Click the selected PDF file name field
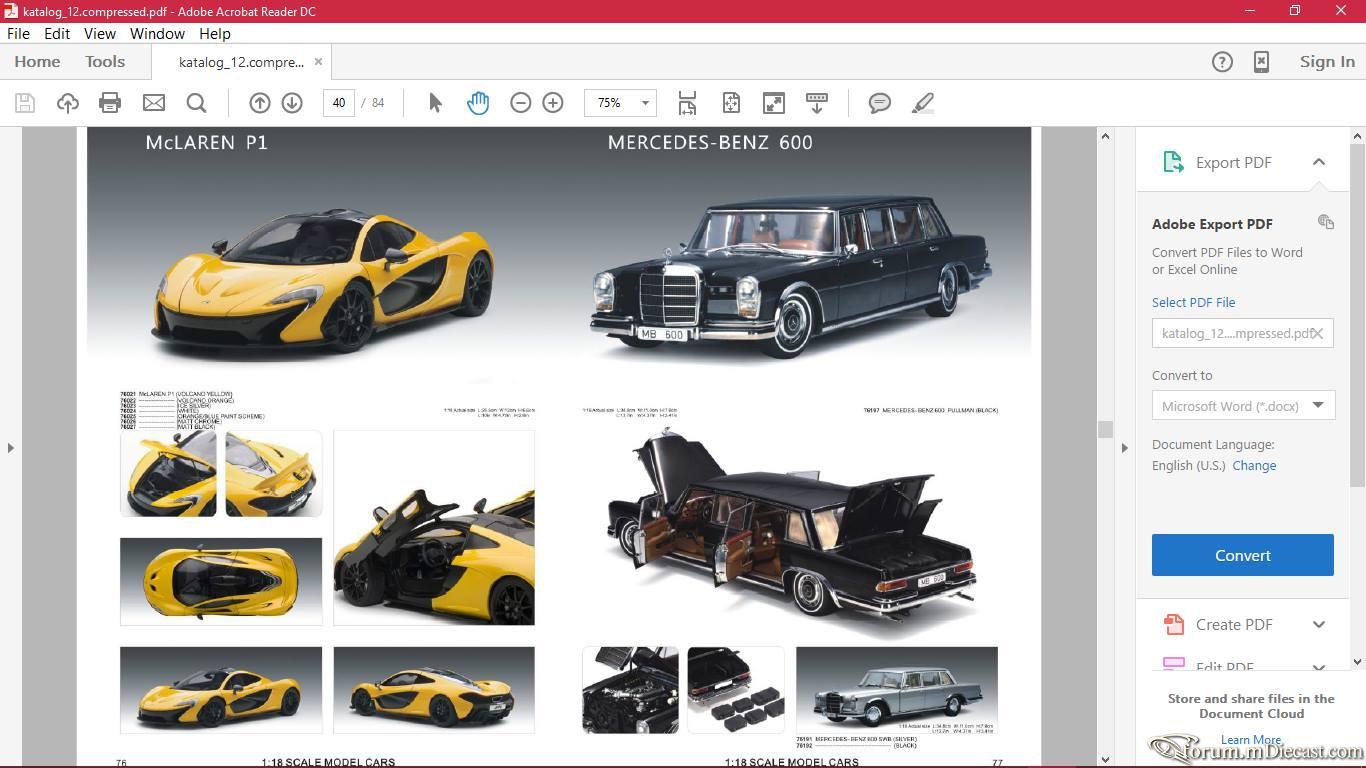Image resolution: width=1366 pixels, height=768 pixels. (1242, 333)
